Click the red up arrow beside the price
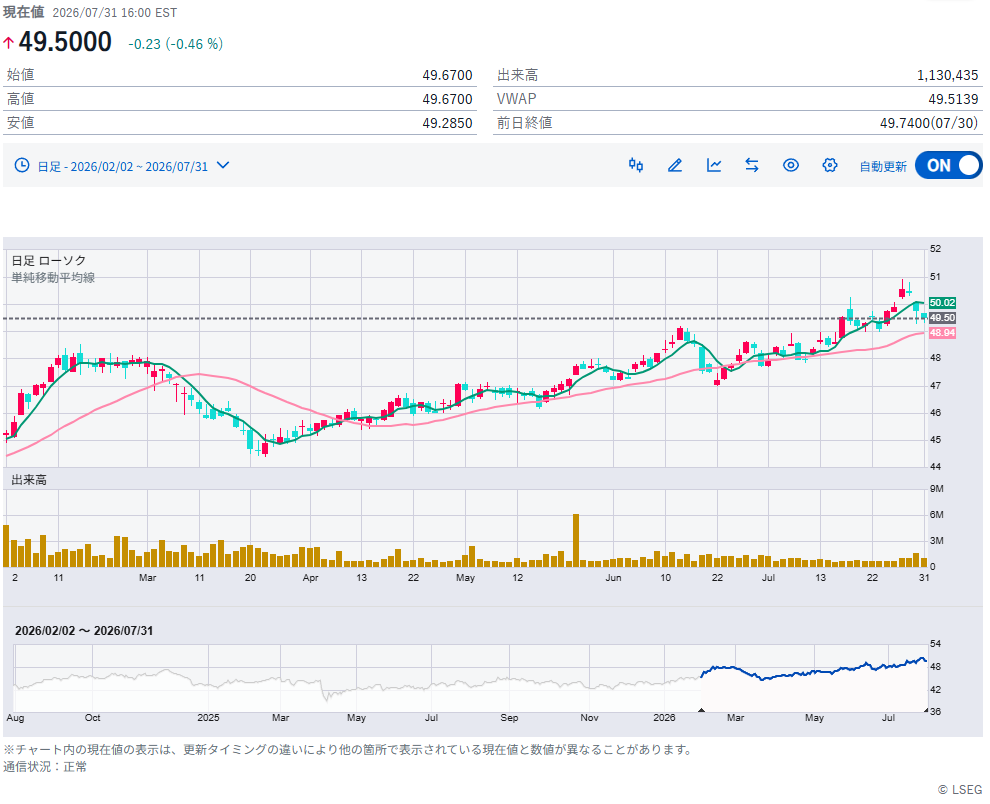990x804 pixels. [x=8, y=43]
